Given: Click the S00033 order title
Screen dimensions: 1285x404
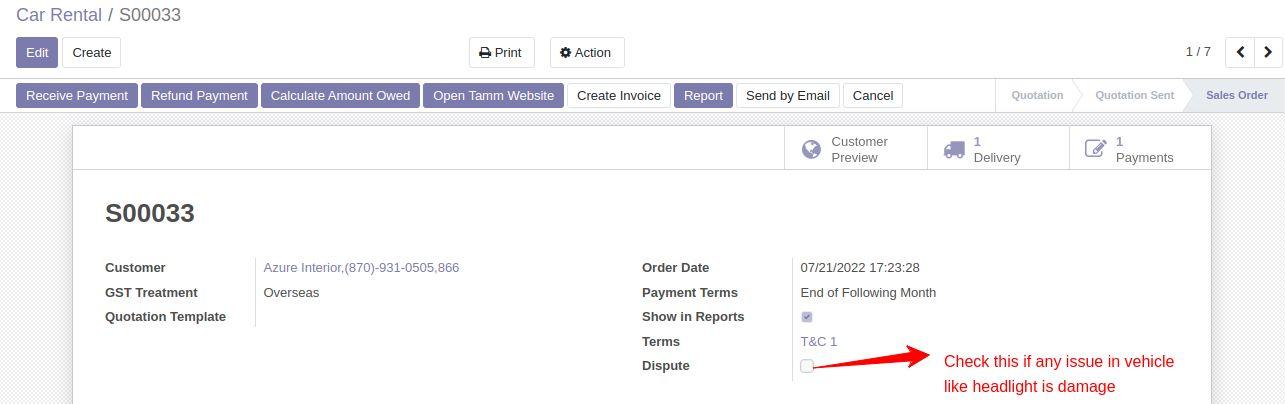Looking at the screenshot, I should point(150,213).
